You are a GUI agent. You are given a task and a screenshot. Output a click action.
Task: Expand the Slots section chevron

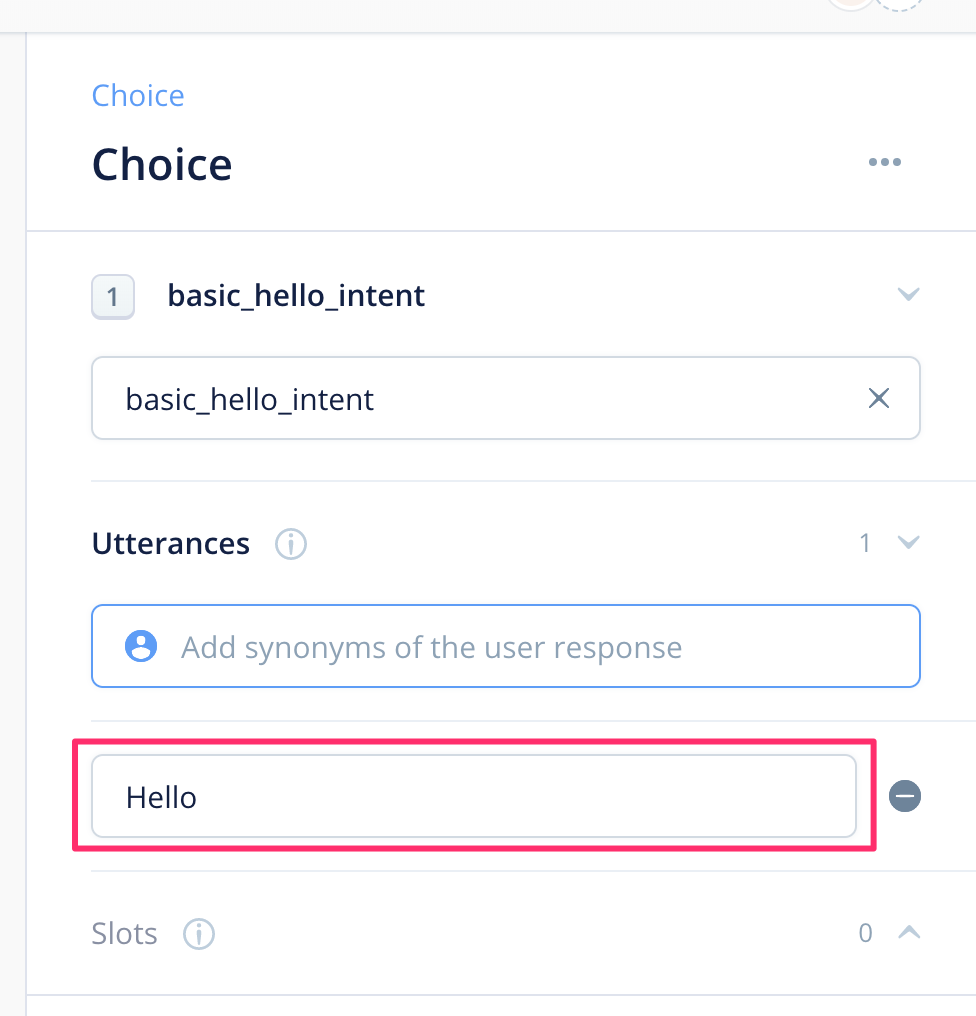tap(908, 932)
